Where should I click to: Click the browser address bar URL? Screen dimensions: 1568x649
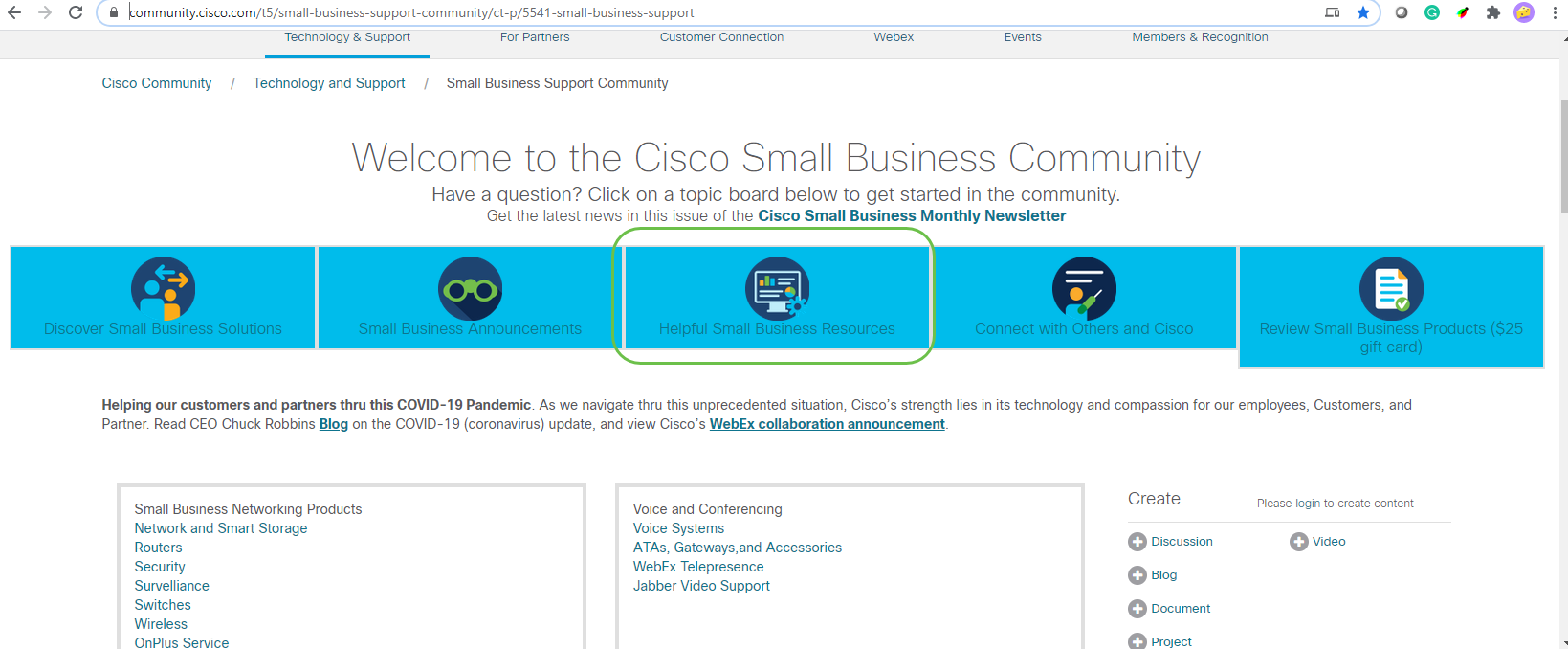[x=411, y=12]
